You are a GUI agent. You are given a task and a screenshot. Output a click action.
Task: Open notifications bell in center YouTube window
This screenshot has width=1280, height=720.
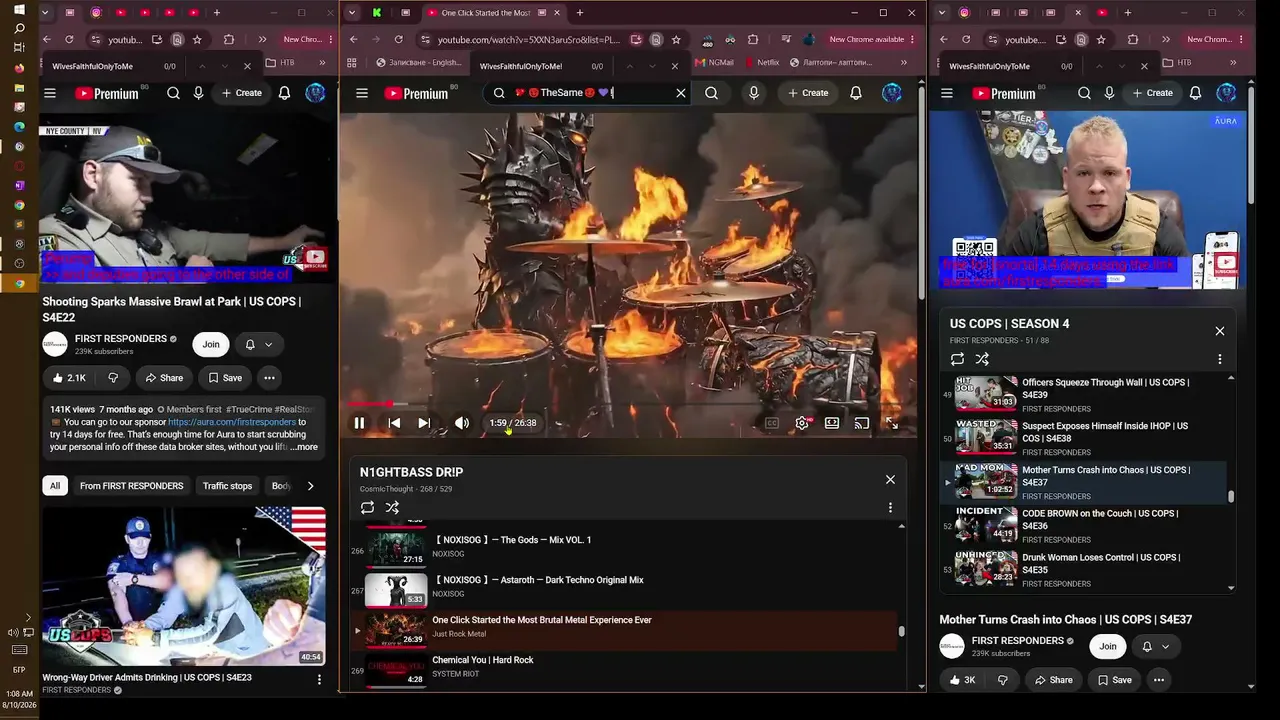pos(856,93)
